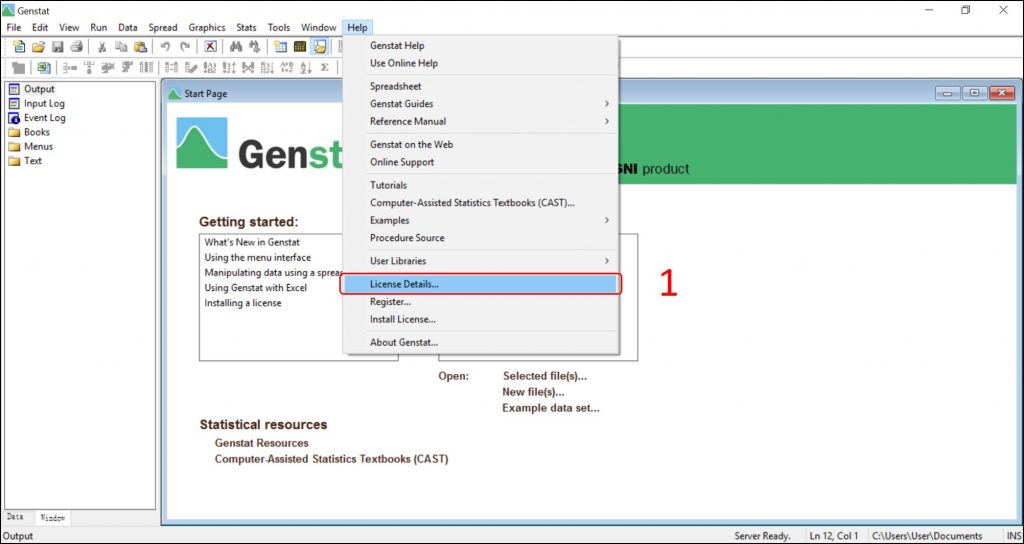Select Using Genstat with Excel list item
The height and width of the screenshot is (544, 1024).
tap(255, 287)
